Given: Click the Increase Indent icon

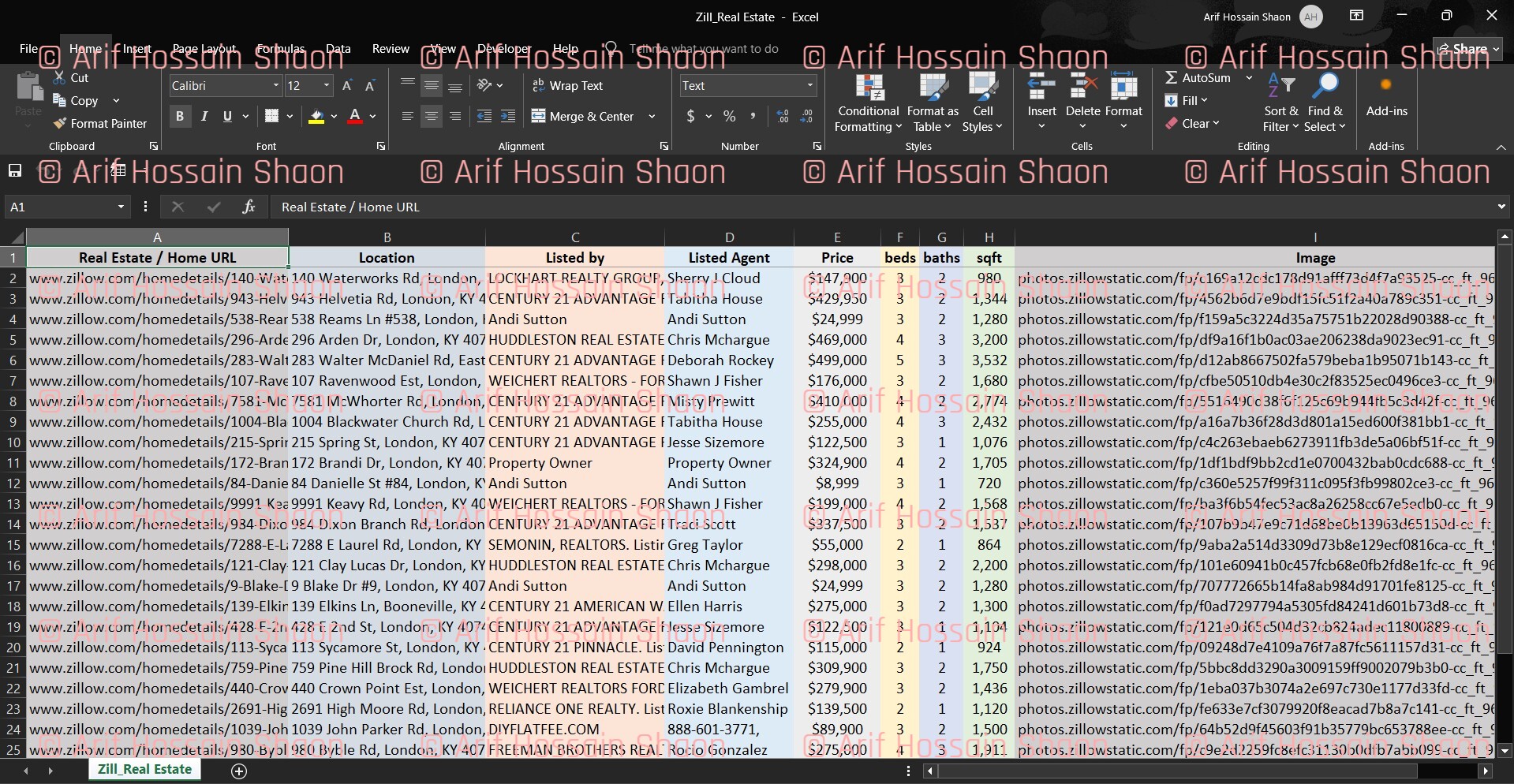Looking at the screenshot, I should (x=508, y=117).
